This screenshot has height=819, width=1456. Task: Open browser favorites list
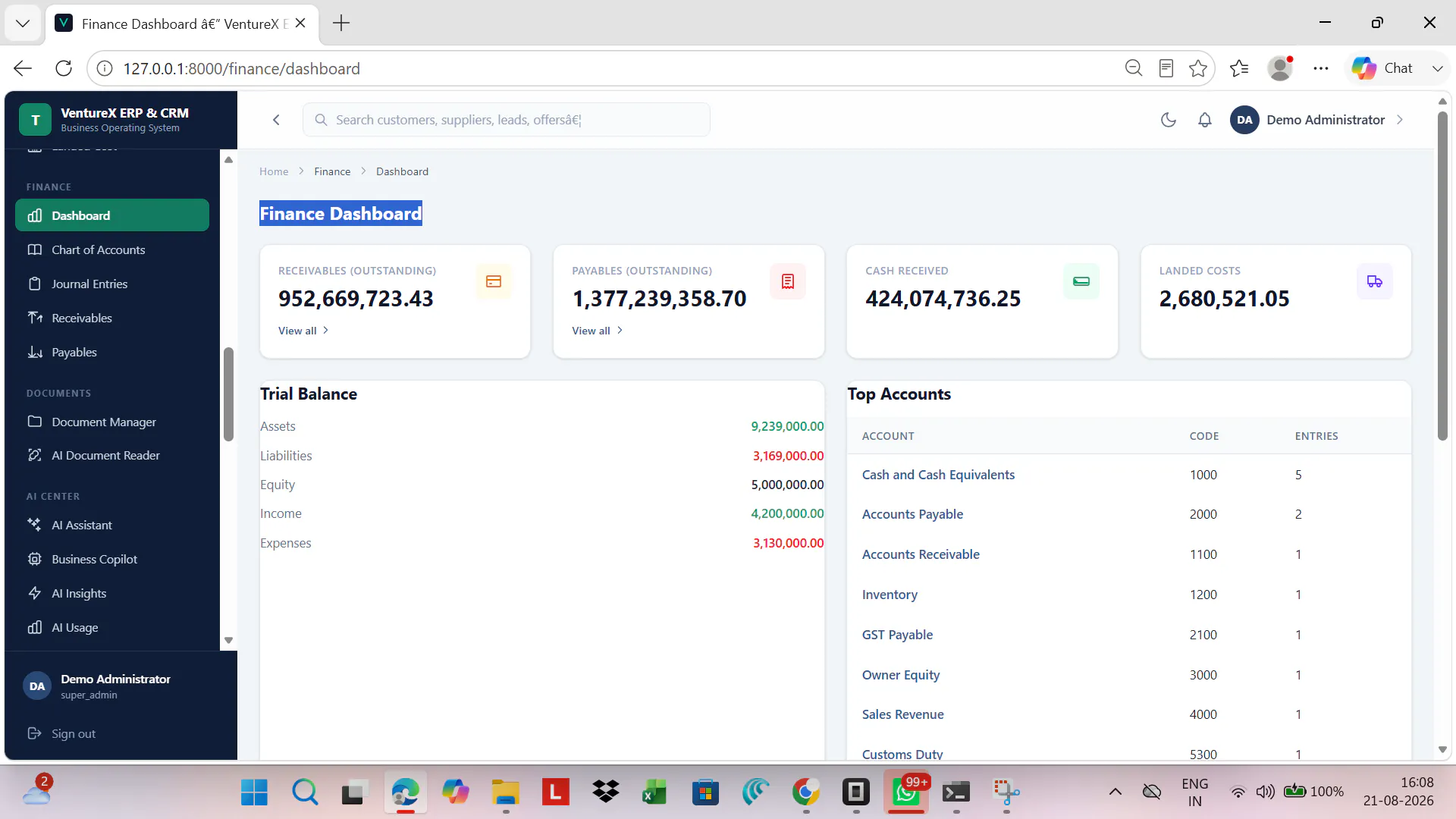1240,68
